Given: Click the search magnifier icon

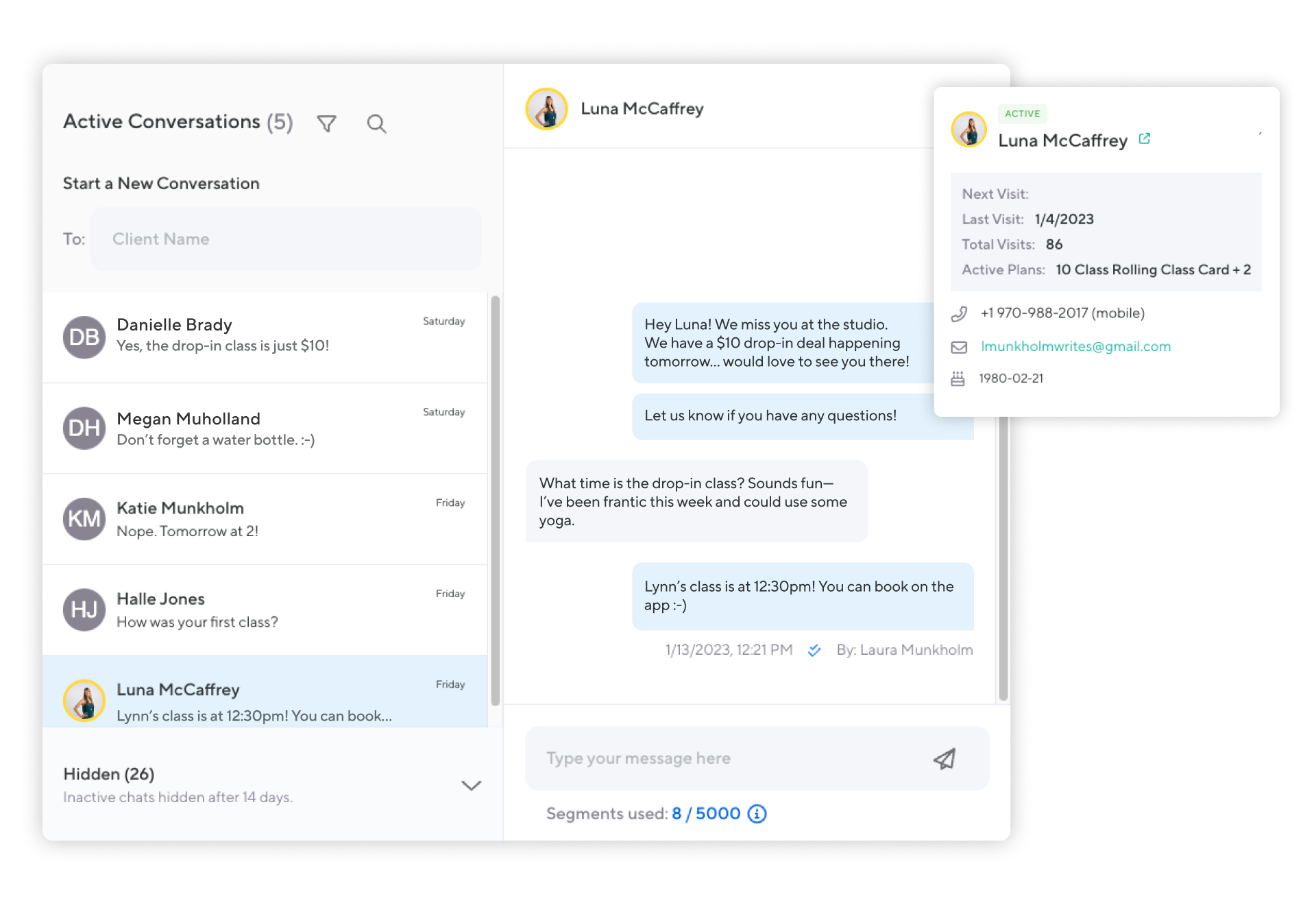Looking at the screenshot, I should click(x=376, y=123).
